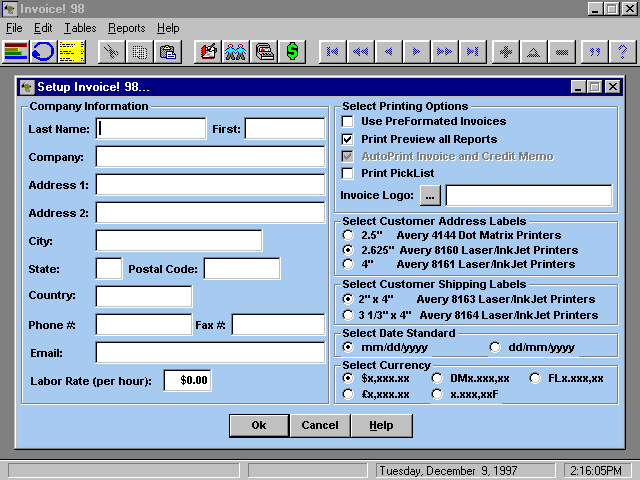Screen dimensions: 640x480
Task: Toggle the Print PickList checkbox
Action: click(348, 173)
